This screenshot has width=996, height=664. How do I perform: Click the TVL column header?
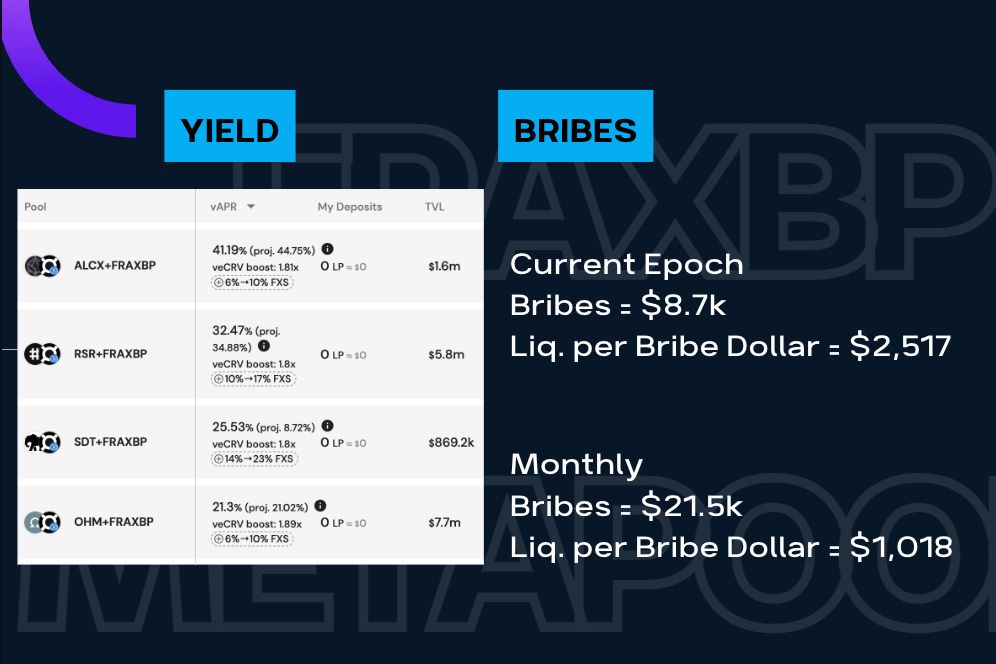(435, 207)
